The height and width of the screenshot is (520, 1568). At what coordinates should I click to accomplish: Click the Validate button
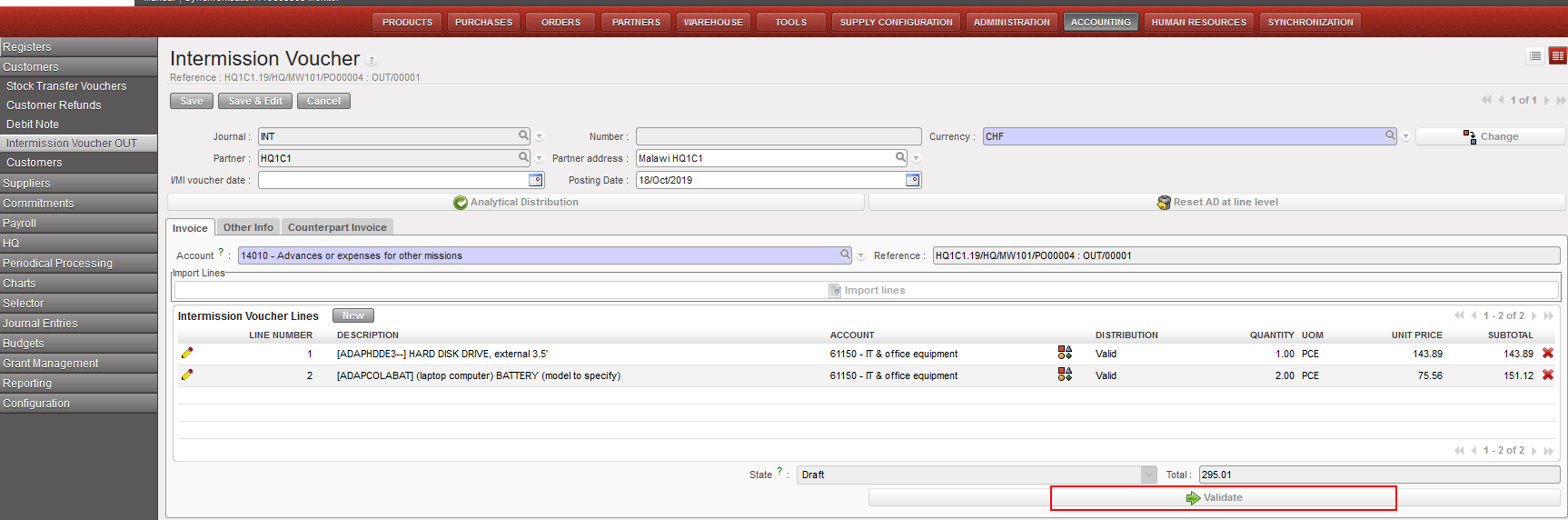[x=1223, y=497]
